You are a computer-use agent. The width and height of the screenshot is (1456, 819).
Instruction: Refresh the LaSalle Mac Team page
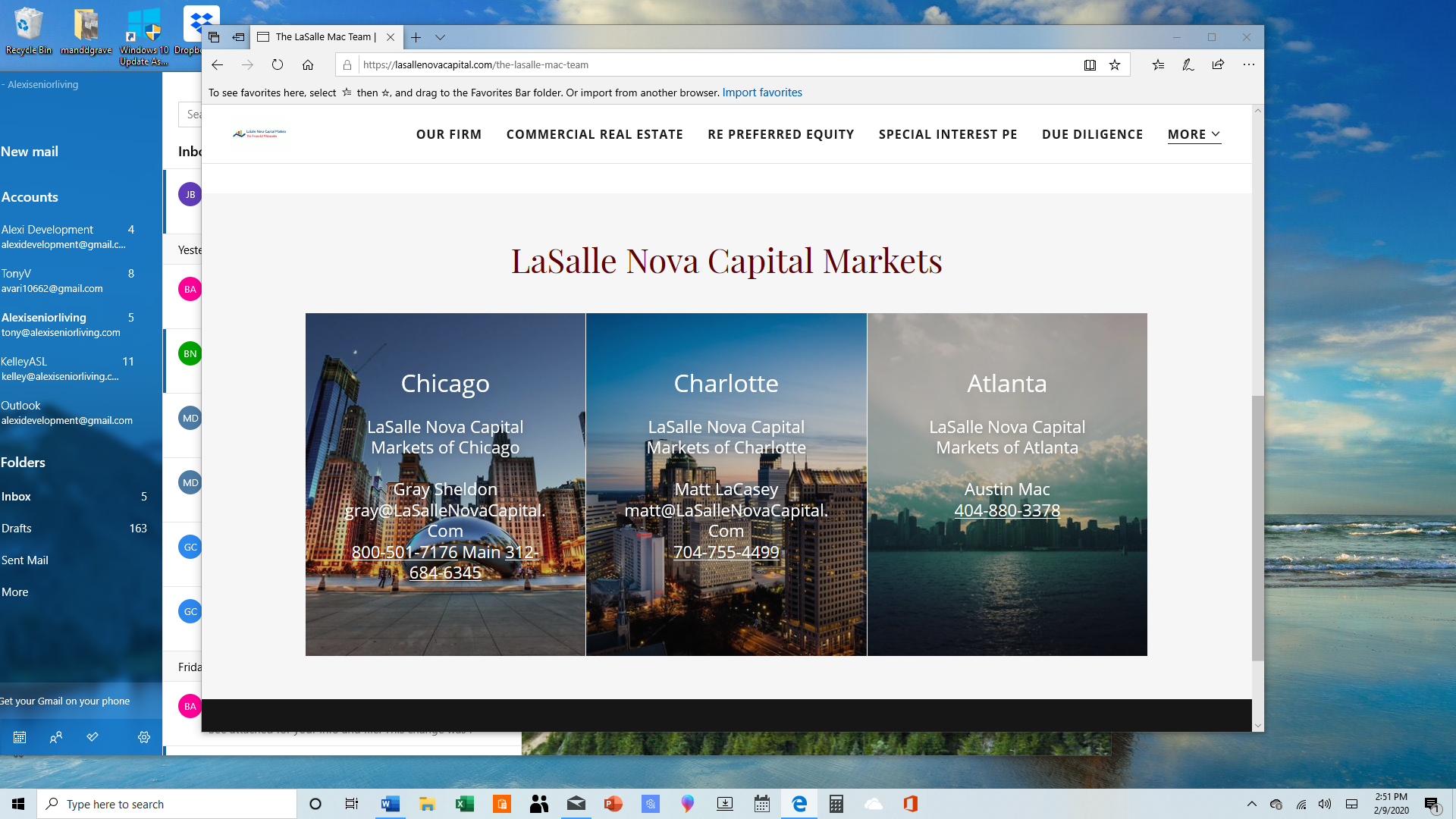[x=278, y=65]
